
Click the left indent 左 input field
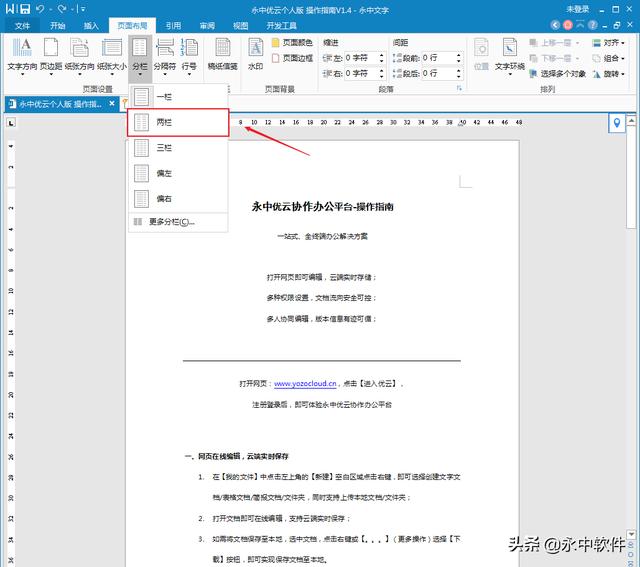click(x=360, y=58)
